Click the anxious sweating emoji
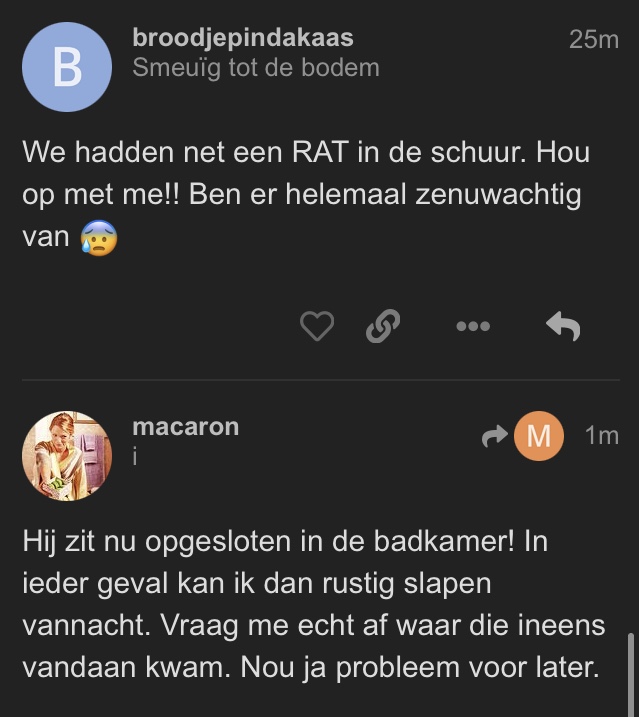Viewport: 639px width, 717px height. tap(99, 238)
